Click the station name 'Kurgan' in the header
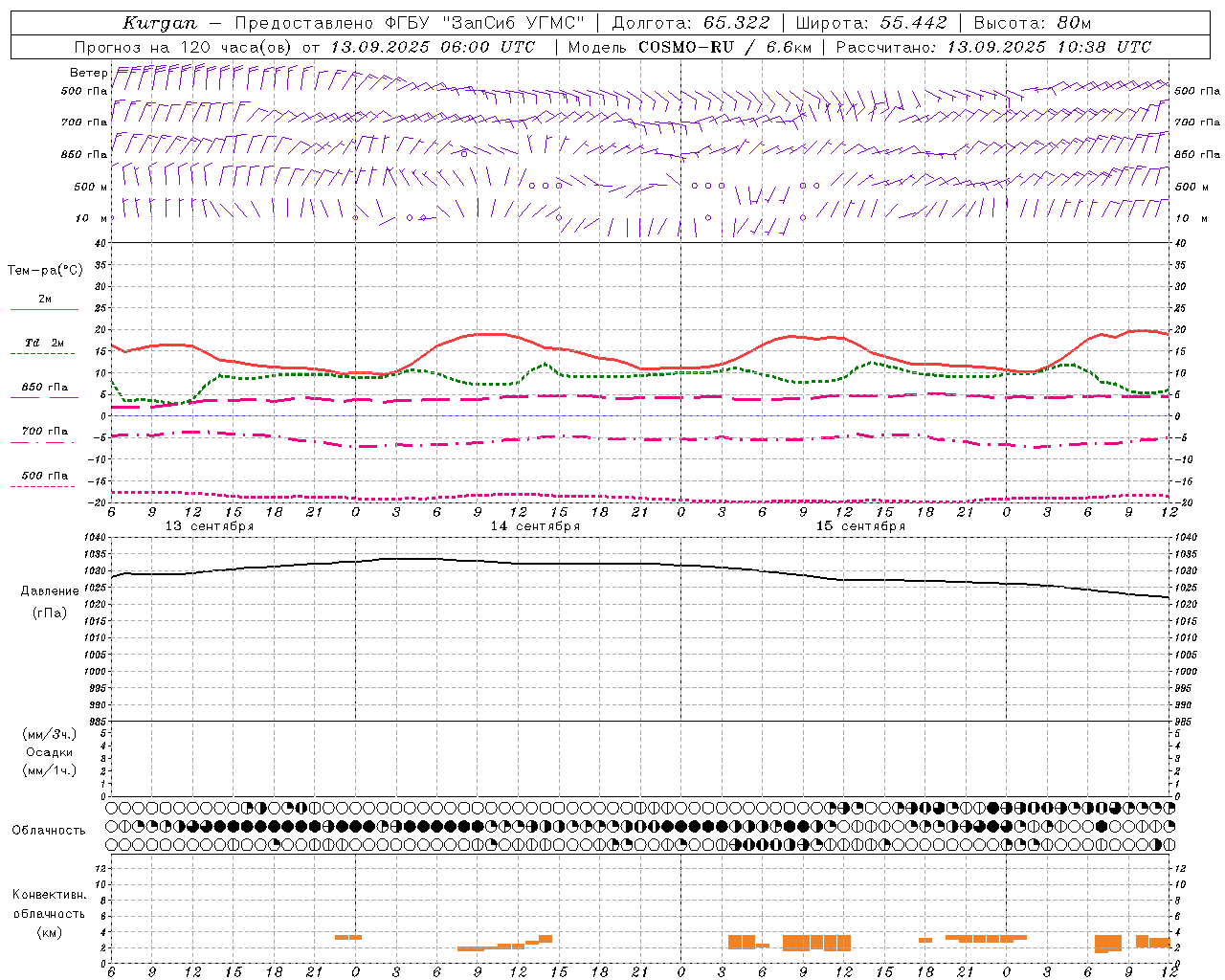Viewport: 1225px width, 980px height. click(160, 23)
